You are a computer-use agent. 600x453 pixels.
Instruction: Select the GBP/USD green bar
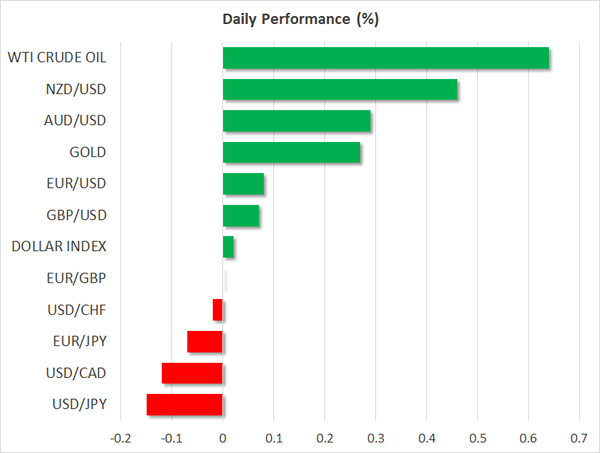pyautogui.click(x=241, y=215)
